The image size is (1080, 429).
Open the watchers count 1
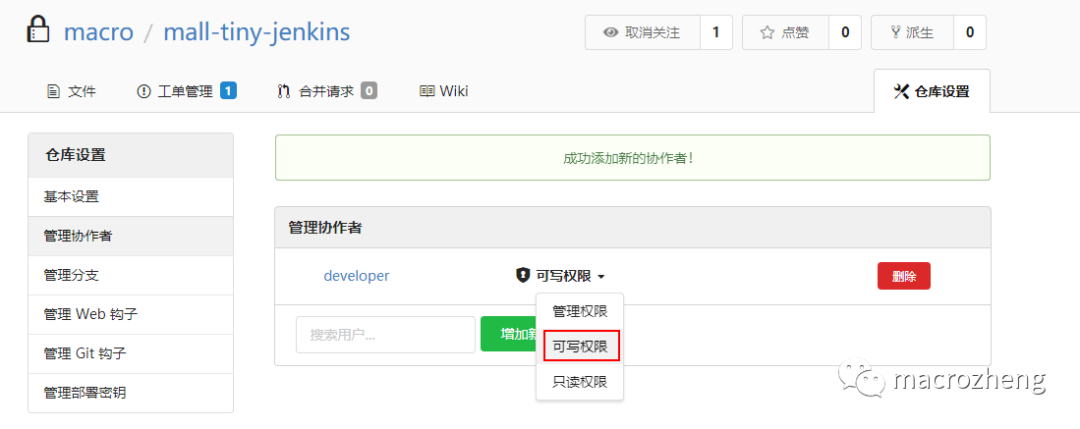(x=716, y=32)
